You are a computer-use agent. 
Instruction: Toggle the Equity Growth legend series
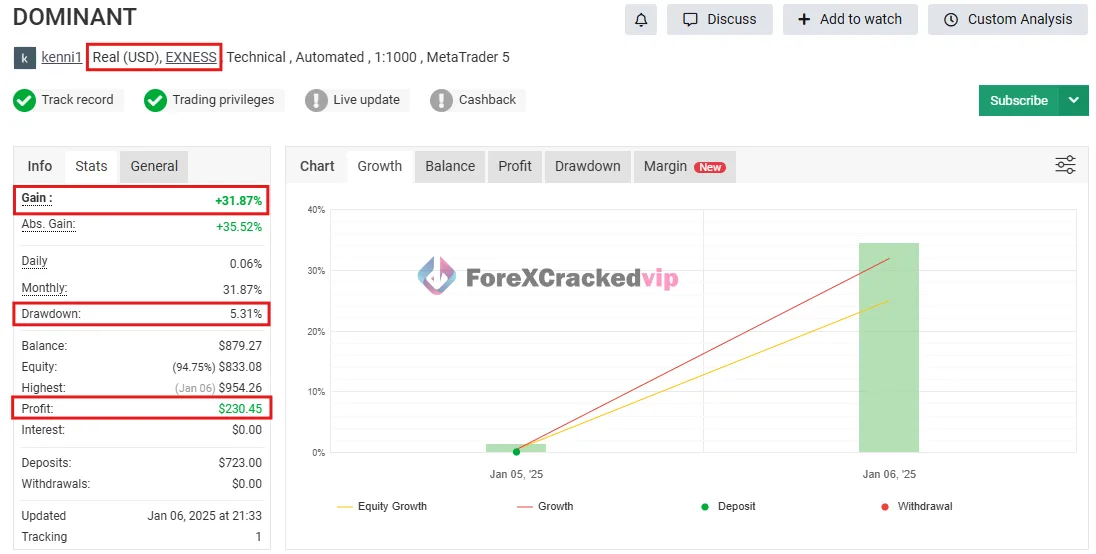pyautogui.click(x=382, y=506)
